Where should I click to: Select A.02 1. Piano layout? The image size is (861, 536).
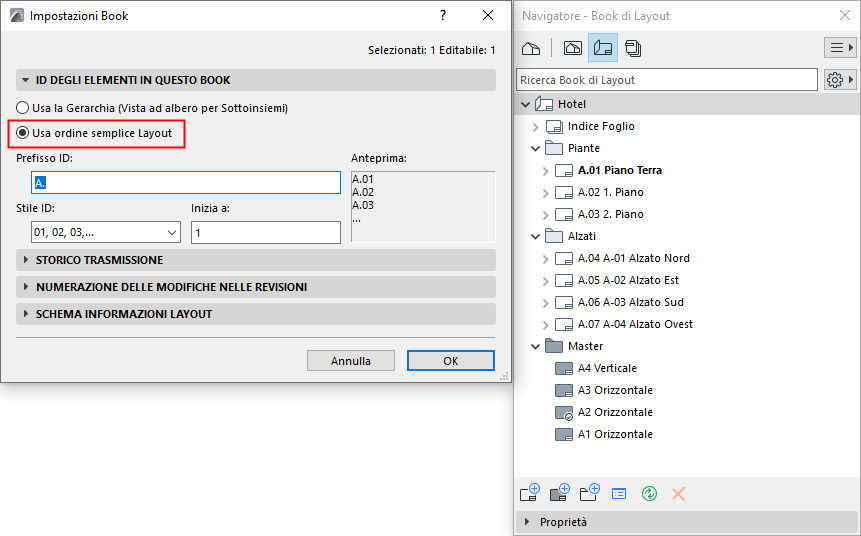(x=610, y=192)
